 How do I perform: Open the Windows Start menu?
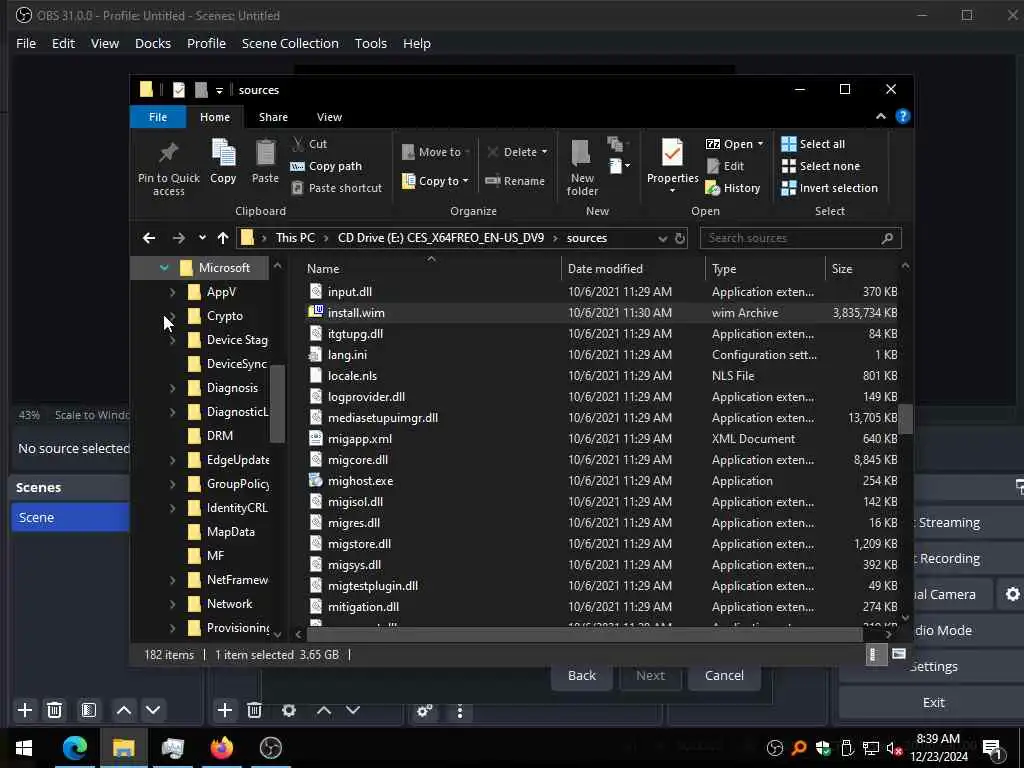pyautogui.click(x=24, y=748)
